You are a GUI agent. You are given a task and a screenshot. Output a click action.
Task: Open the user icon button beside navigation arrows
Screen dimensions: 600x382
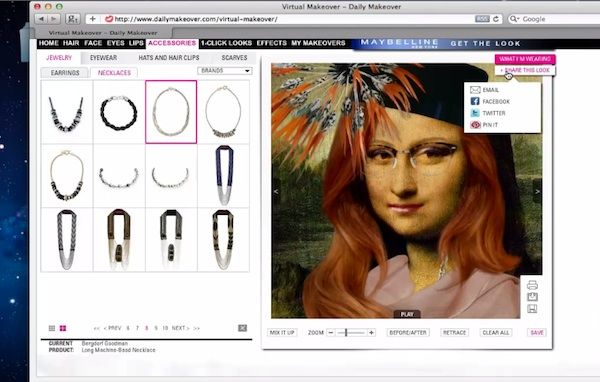click(x=72, y=19)
